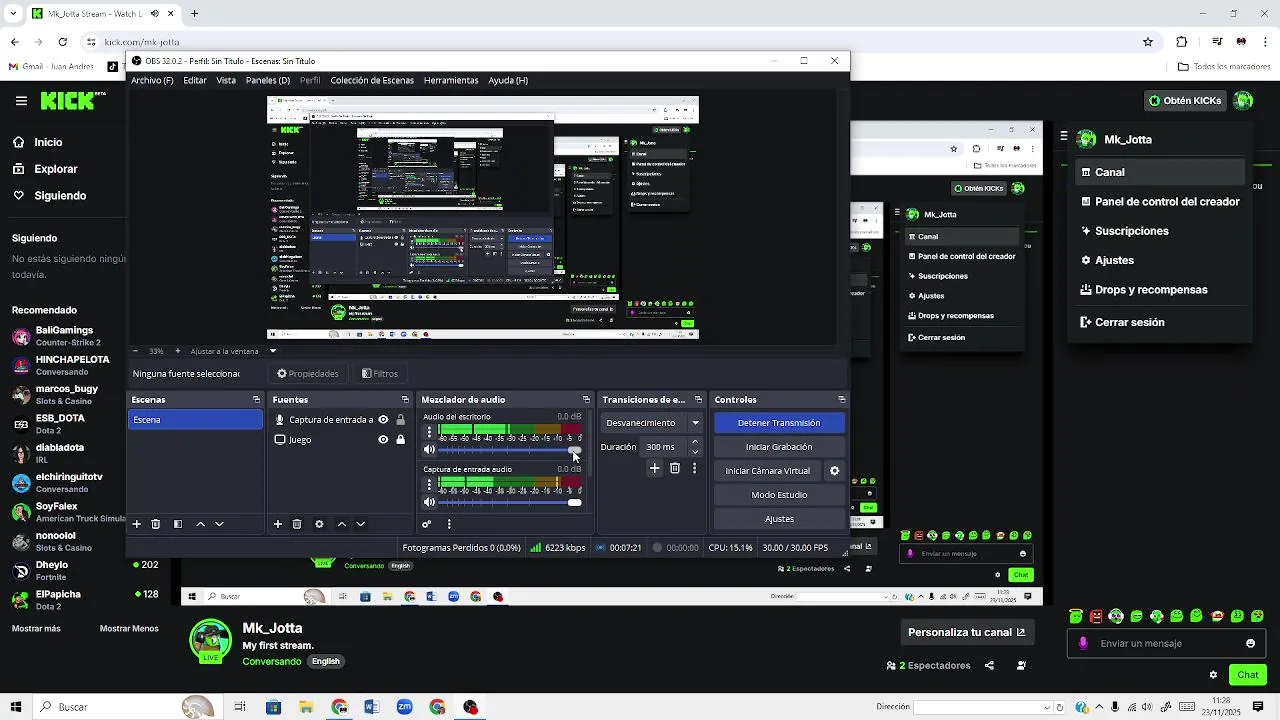
Task: Open the Kick hamburger sidebar menu
Action: pos(21,101)
